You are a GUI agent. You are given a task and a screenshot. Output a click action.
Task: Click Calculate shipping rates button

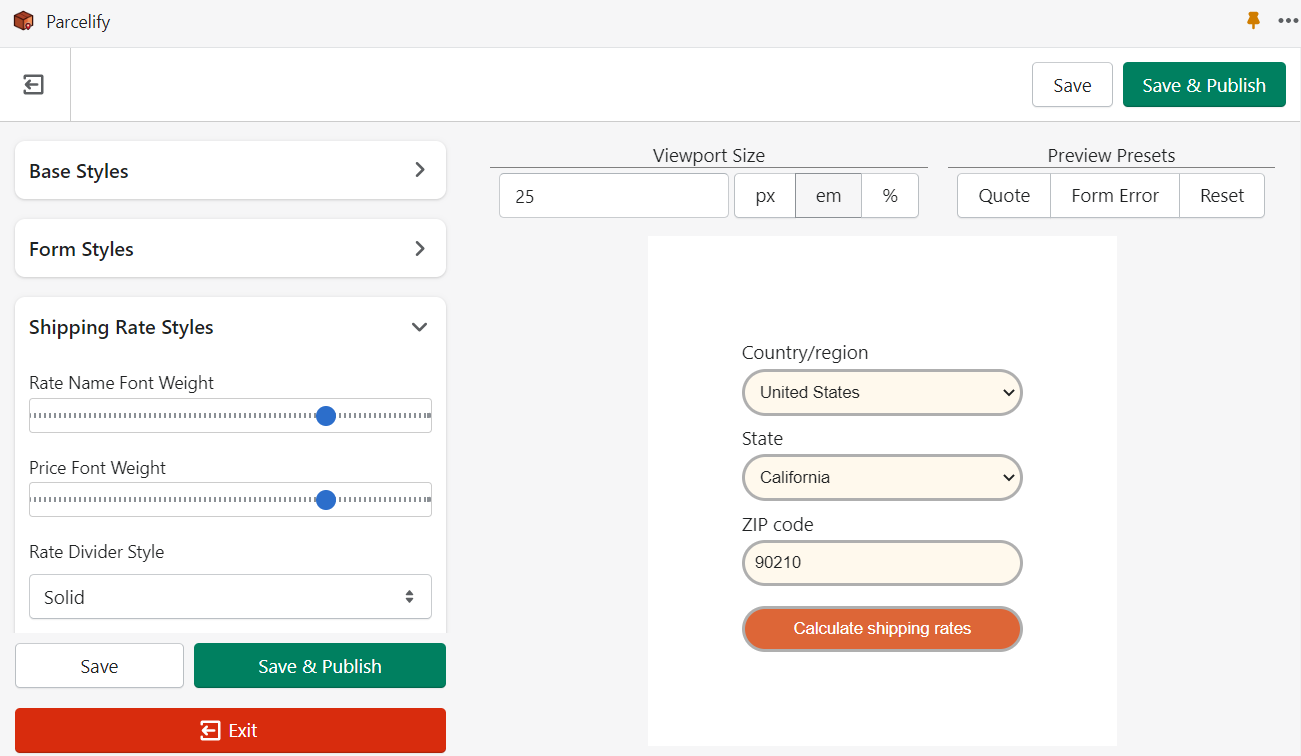[x=882, y=629]
